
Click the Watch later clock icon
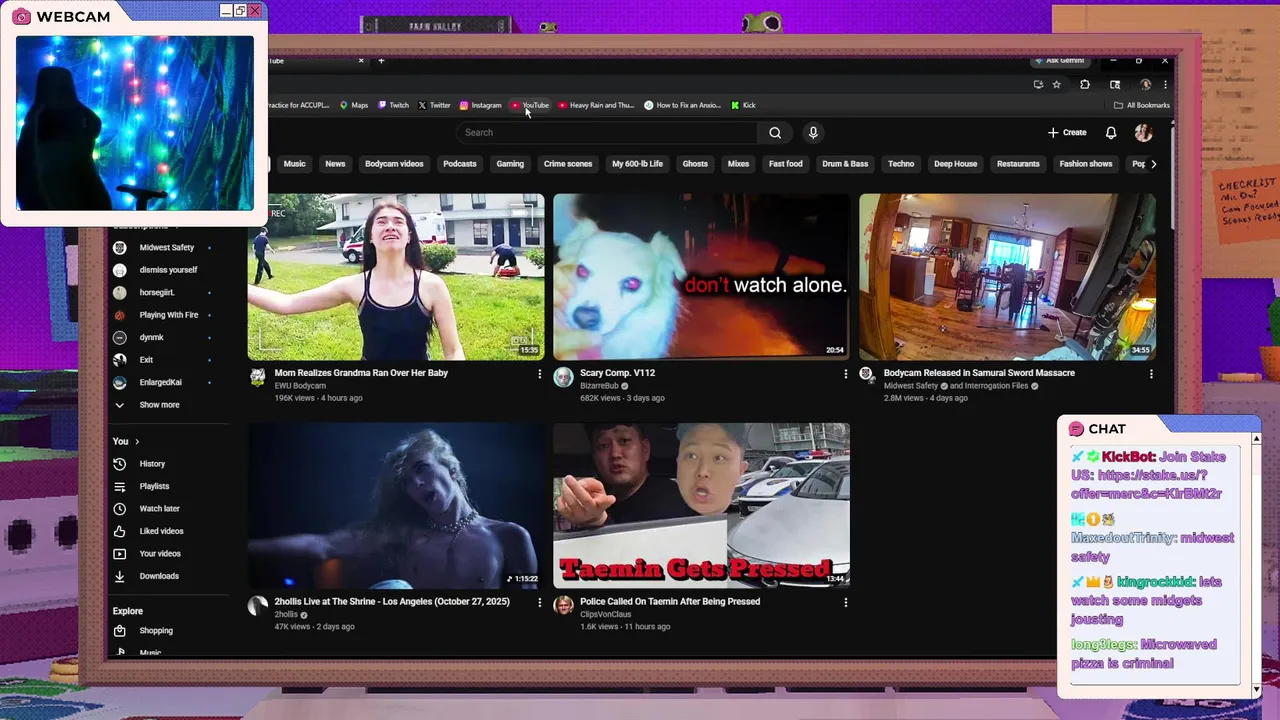pyautogui.click(x=120, y=509)
